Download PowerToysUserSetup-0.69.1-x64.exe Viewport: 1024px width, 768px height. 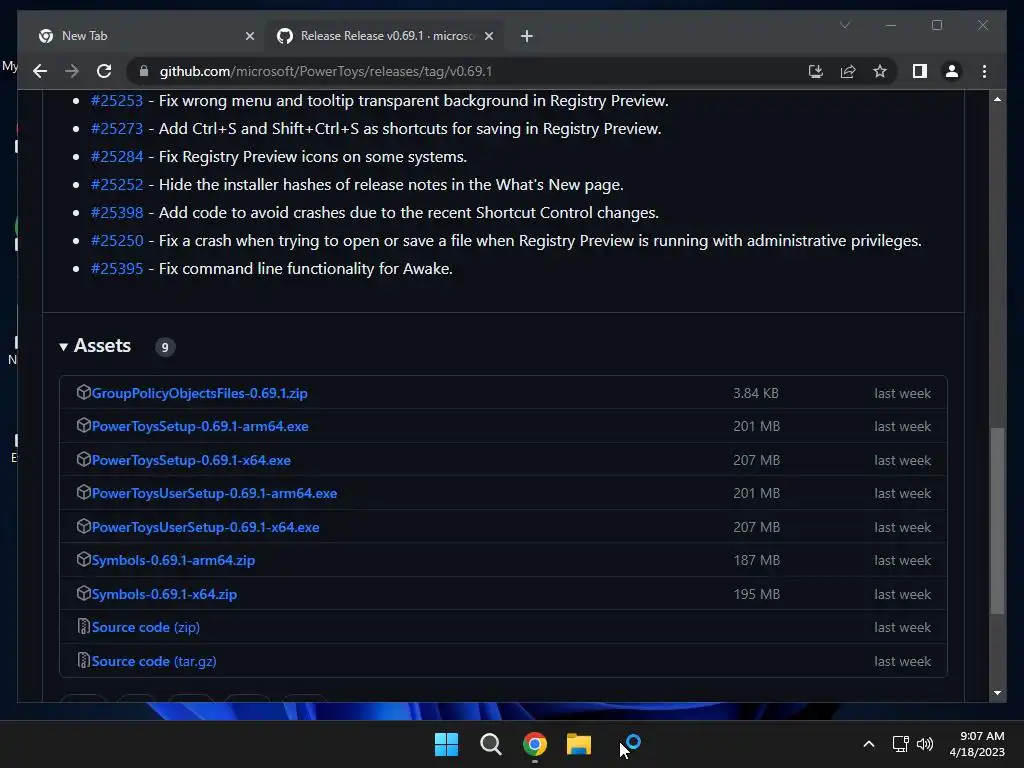coord(205,528)
